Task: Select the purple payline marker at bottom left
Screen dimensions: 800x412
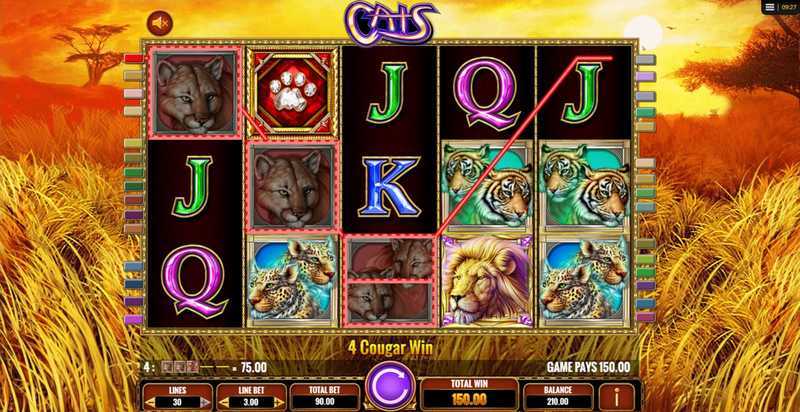Action: click(x=134, y=320)
